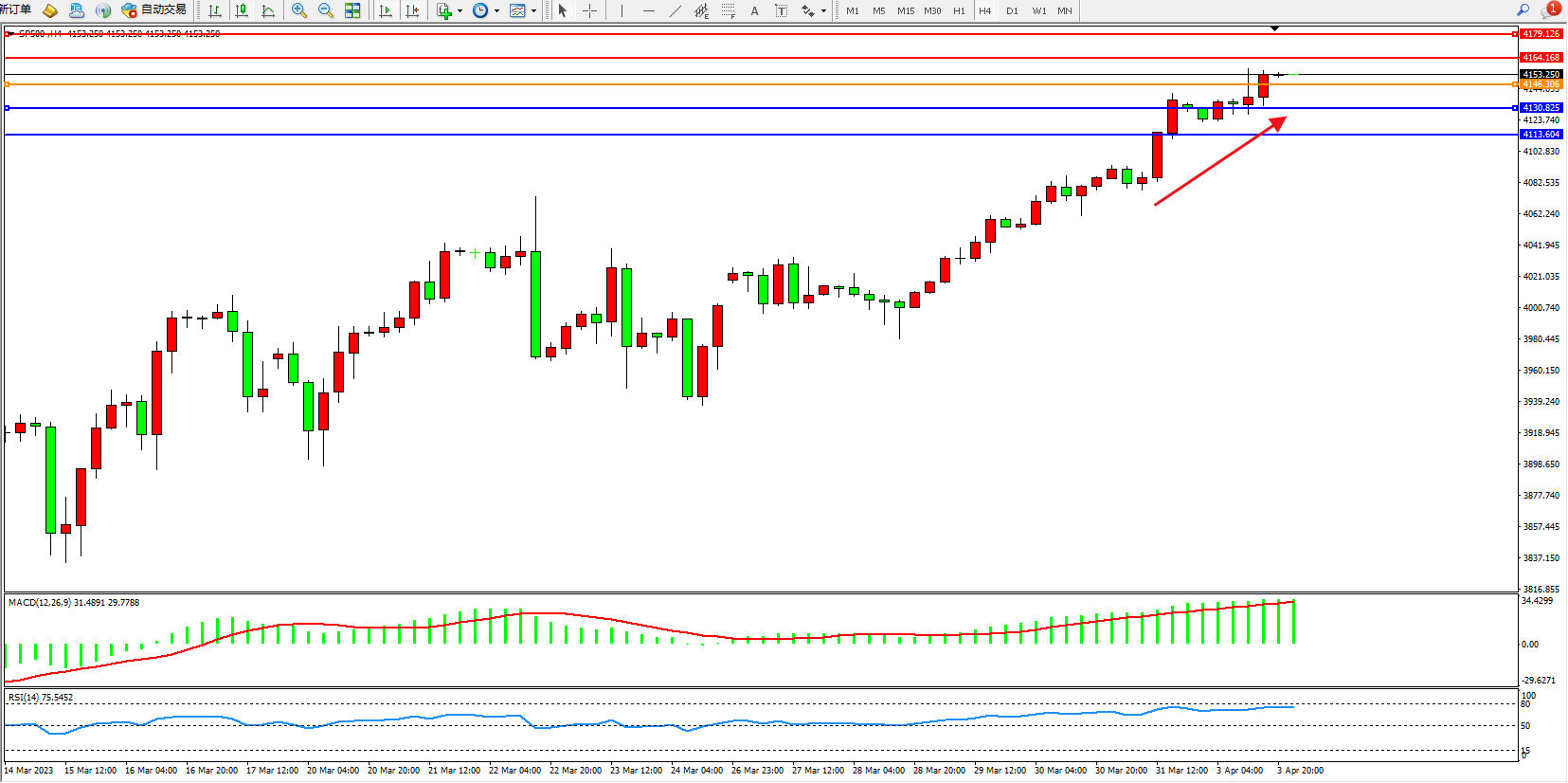Open the notifications chat bubble with badge
The width and height of the screenshot is (1568, 783).
[1550, 9]
